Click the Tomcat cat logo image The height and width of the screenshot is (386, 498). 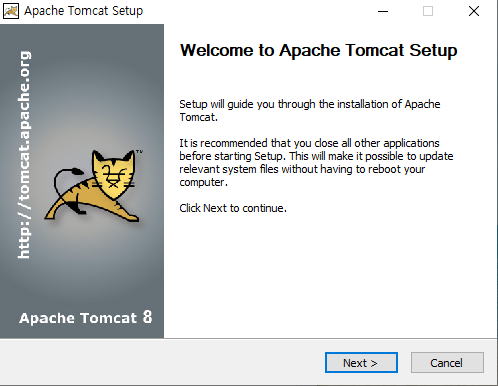click(x=93, y=186)
